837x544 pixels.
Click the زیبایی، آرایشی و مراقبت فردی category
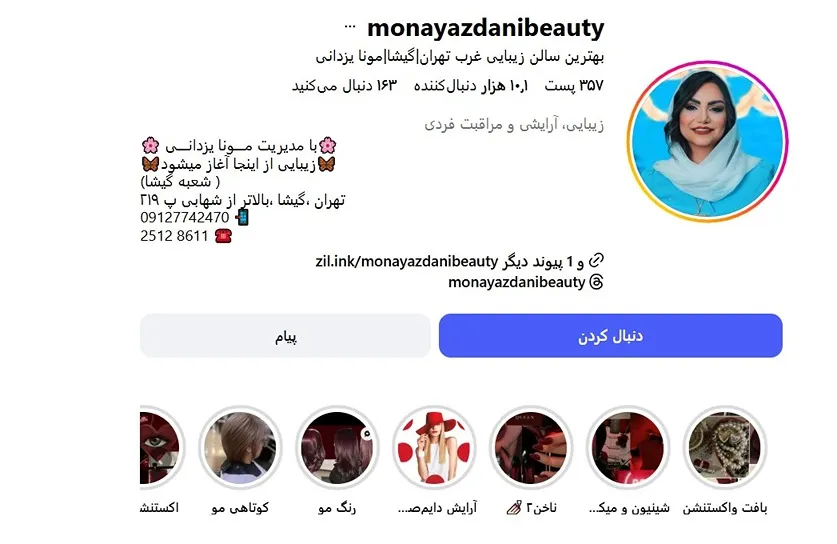pos(514,125)
